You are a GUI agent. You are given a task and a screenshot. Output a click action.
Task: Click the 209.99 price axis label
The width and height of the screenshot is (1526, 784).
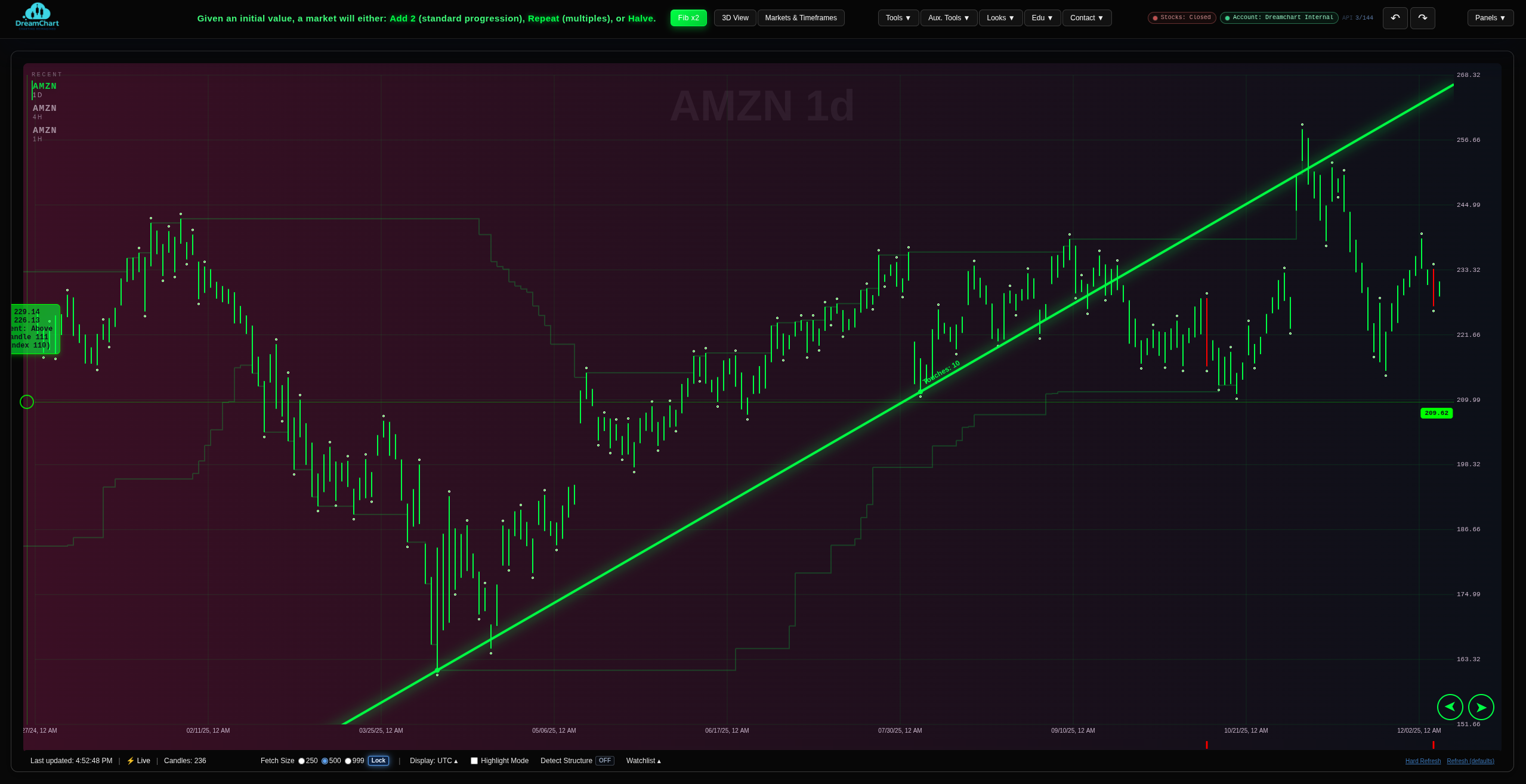tap(1468, 400)
